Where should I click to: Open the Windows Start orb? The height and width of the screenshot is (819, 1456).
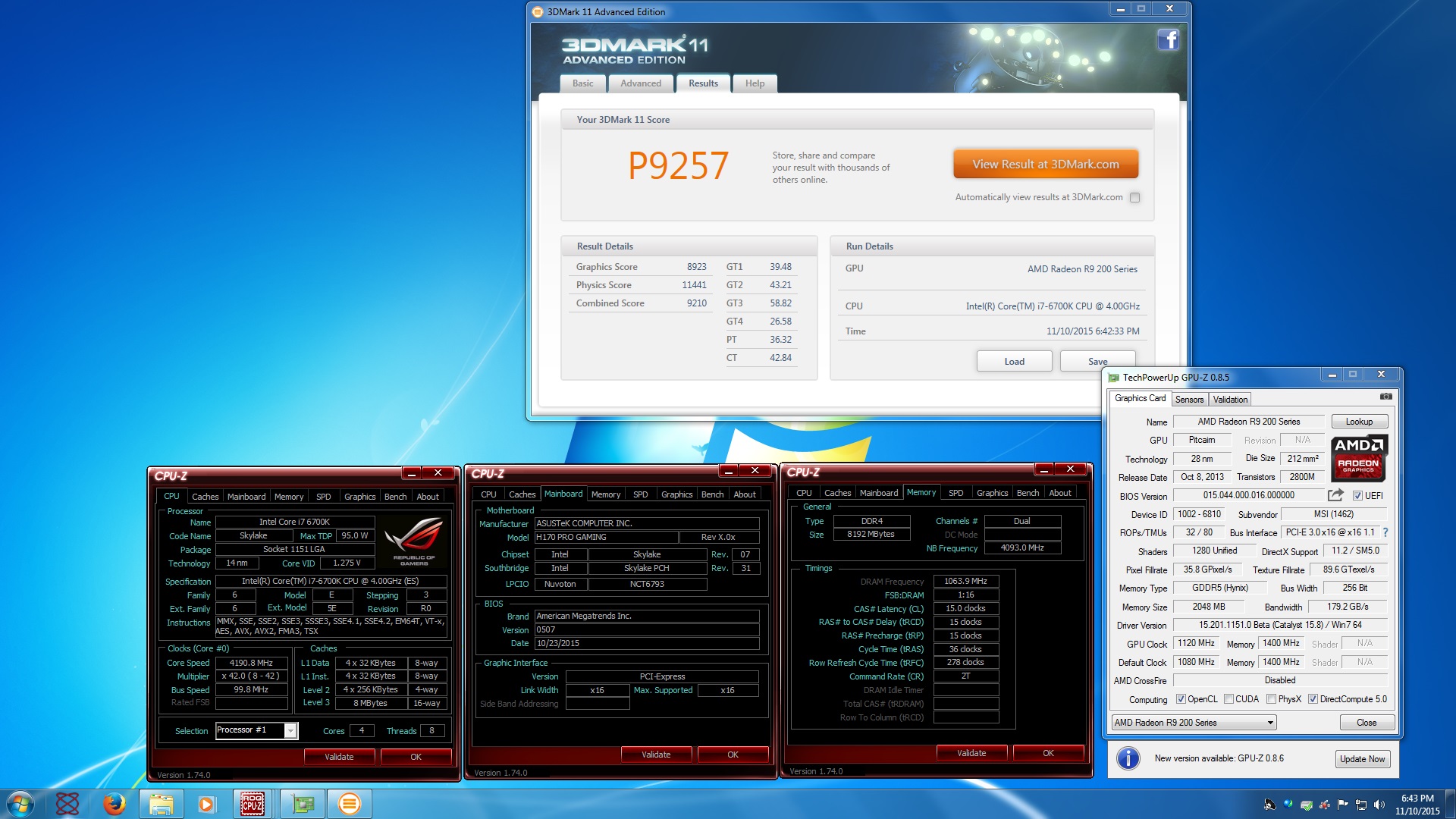pos(20,804)
